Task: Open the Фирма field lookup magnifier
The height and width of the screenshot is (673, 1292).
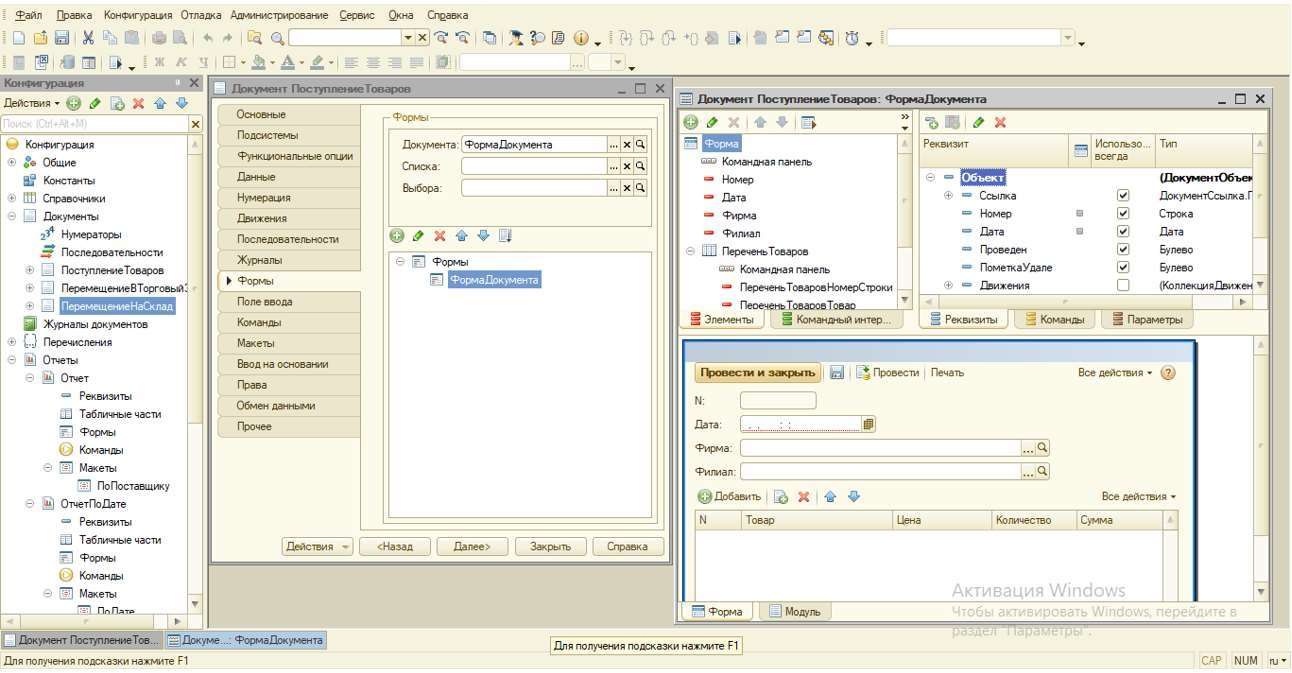Action: [x=1042, y=448]
